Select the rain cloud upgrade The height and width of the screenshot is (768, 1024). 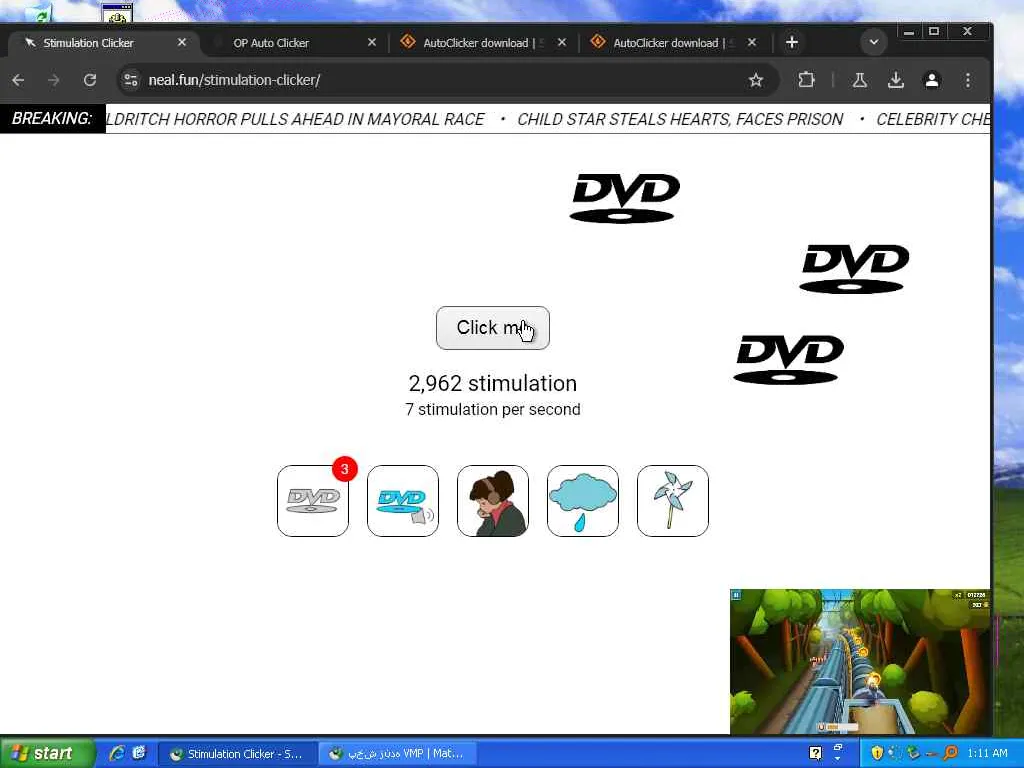[583, 501]
